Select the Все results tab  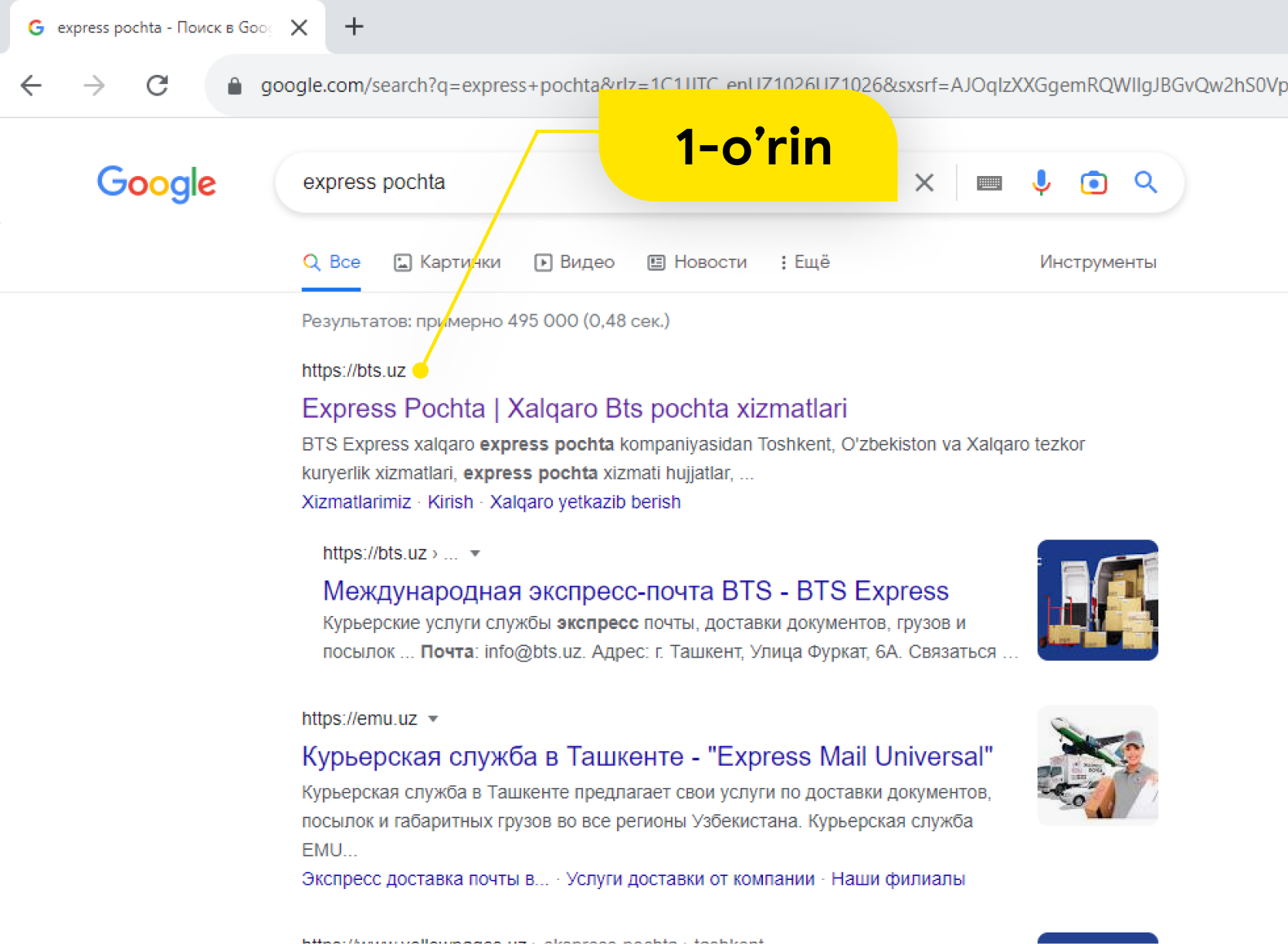[331, 262]
